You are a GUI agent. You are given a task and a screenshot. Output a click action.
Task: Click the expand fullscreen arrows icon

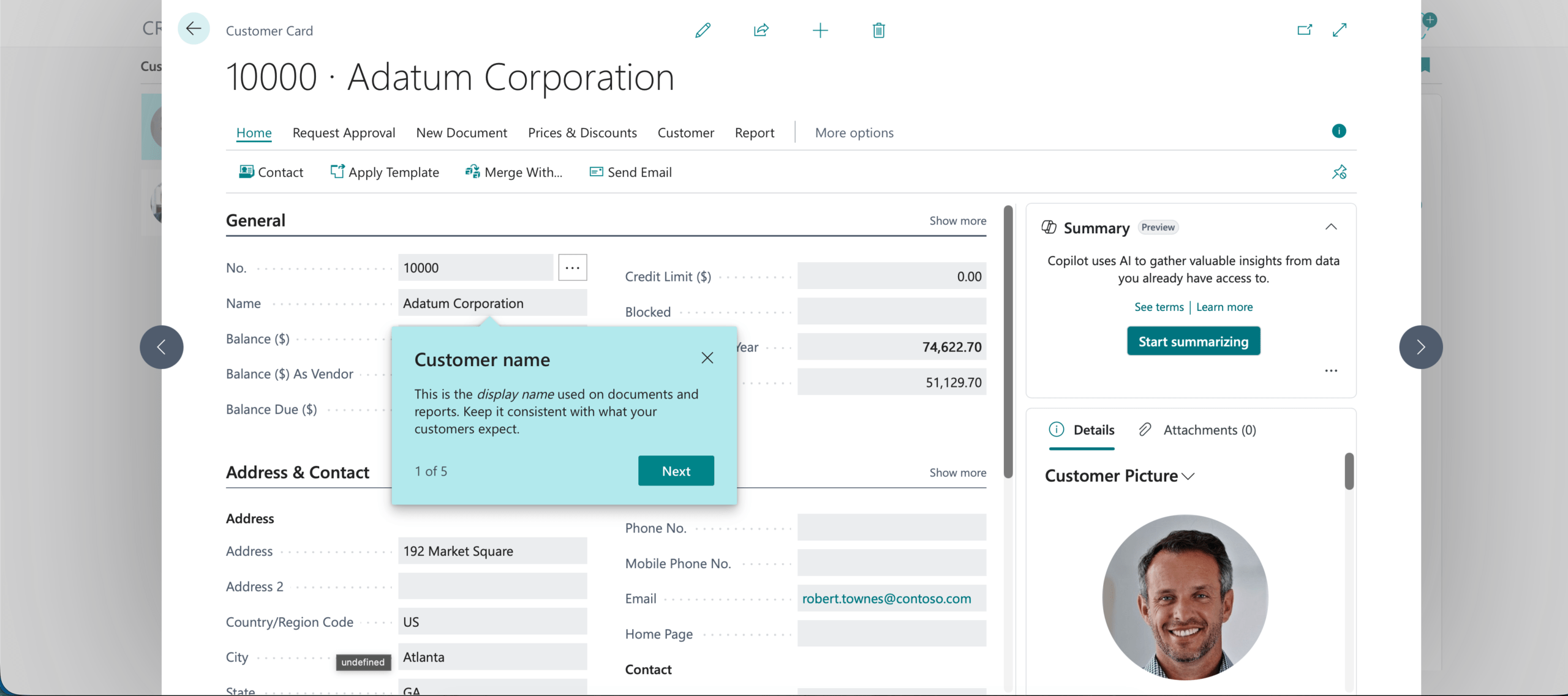coord(1340,29)
